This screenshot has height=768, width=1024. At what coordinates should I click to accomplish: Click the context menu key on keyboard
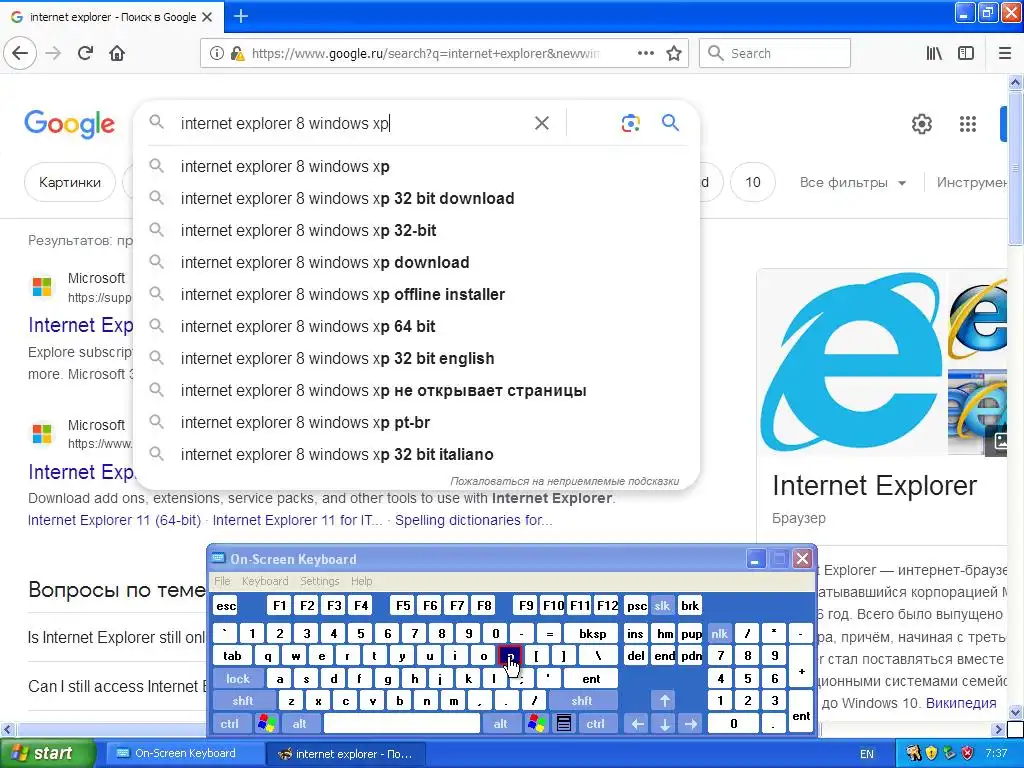click(x=564, y=724)
